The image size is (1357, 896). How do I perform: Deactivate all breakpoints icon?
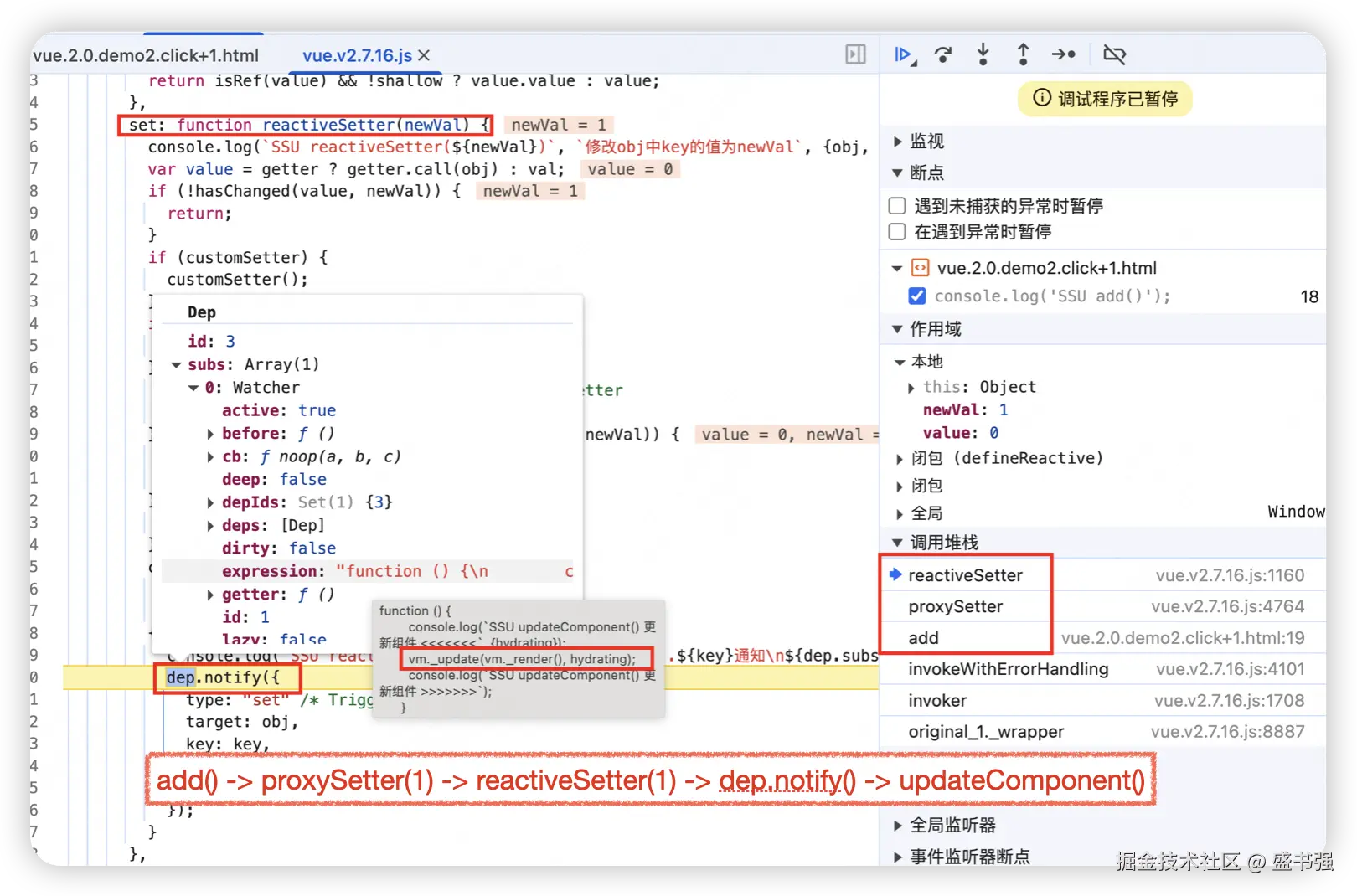pos(1114,55)
